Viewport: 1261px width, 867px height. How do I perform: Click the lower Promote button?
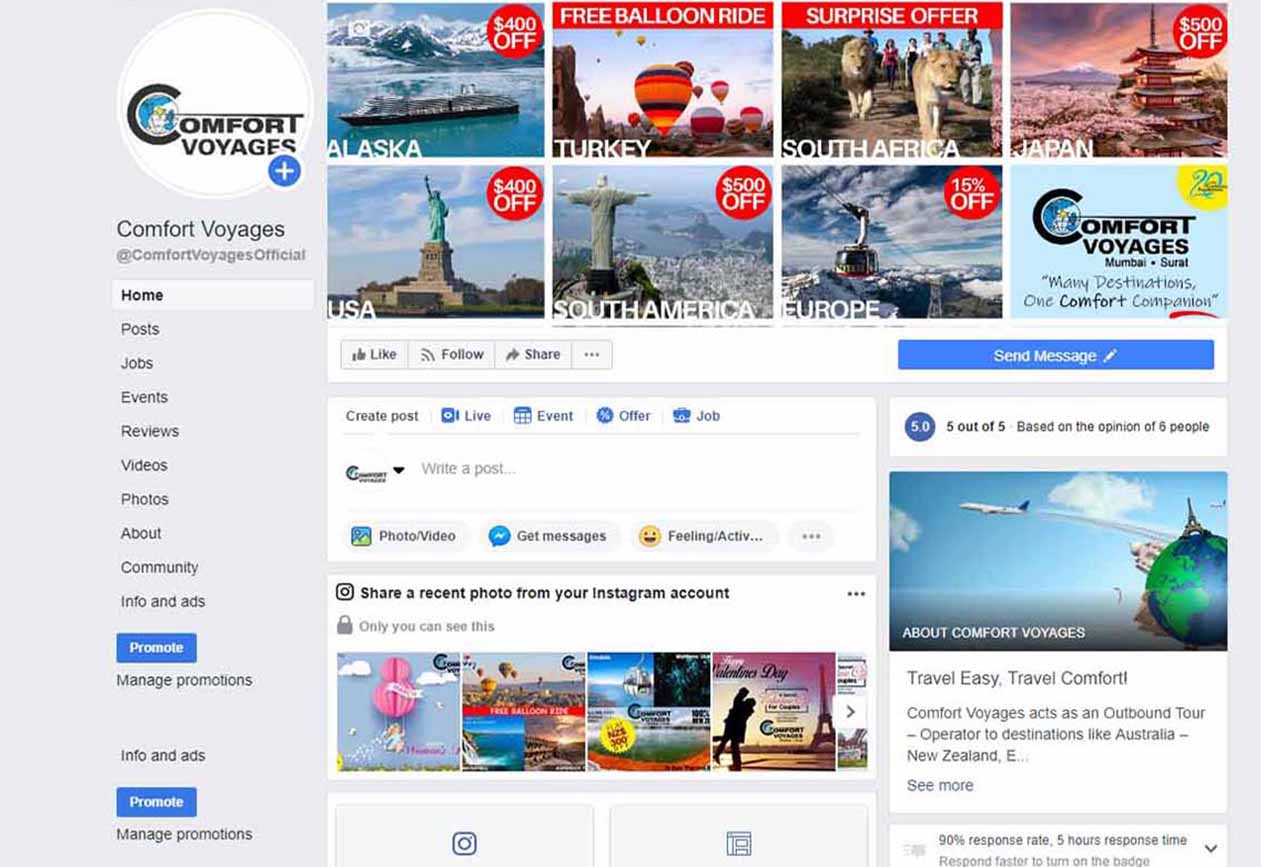point(156,801)
